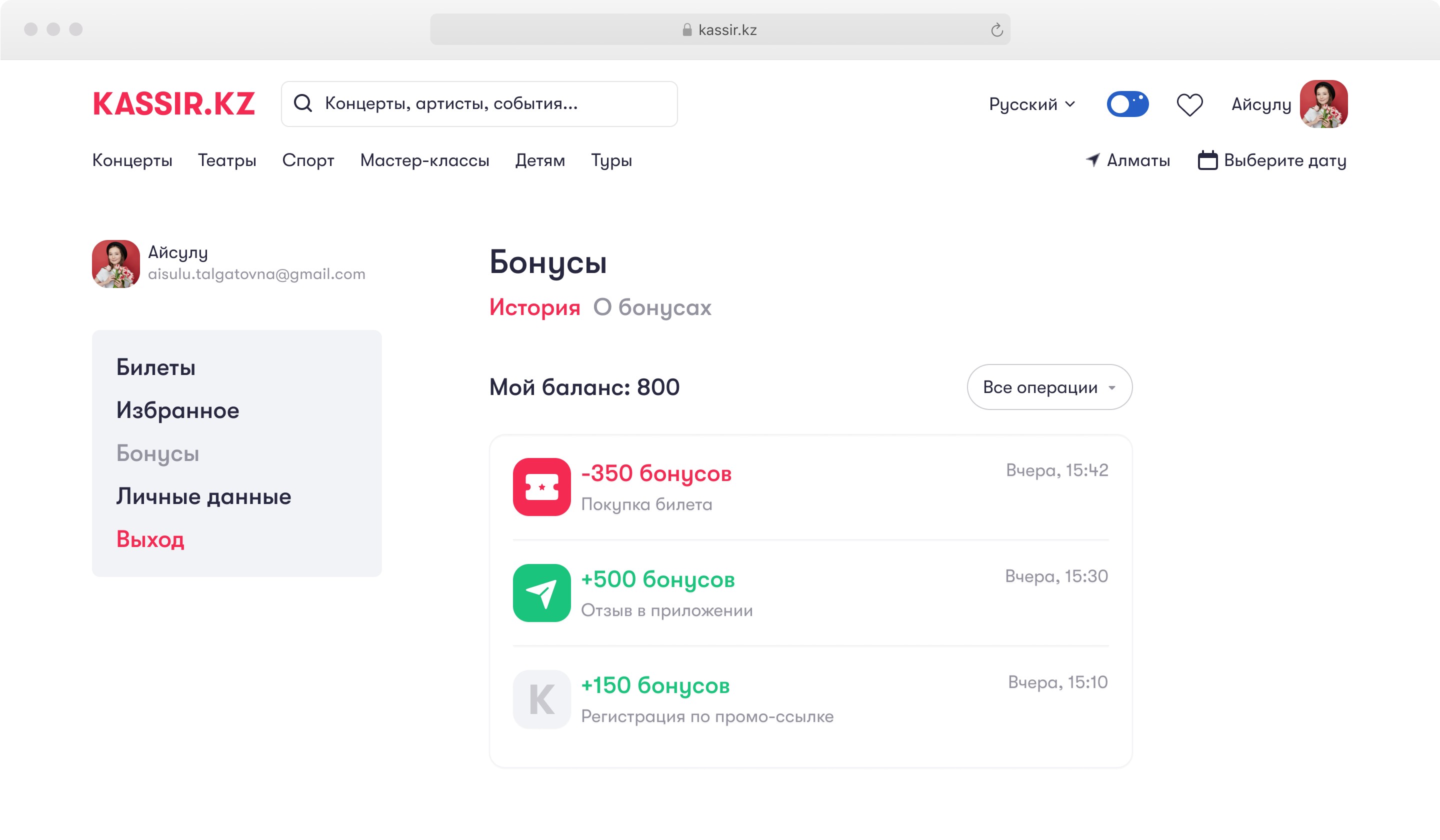
Task: Open favorites via the heart icon
Action: [x=1189, y=104]
